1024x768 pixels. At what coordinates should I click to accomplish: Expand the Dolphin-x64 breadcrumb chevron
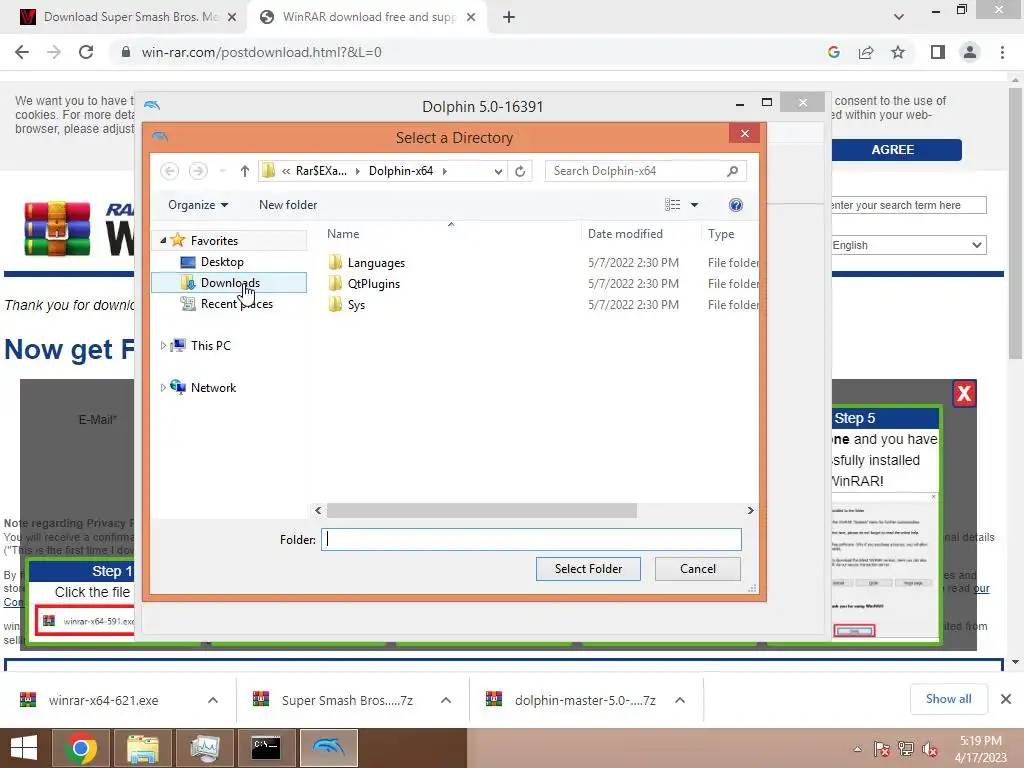445,171
